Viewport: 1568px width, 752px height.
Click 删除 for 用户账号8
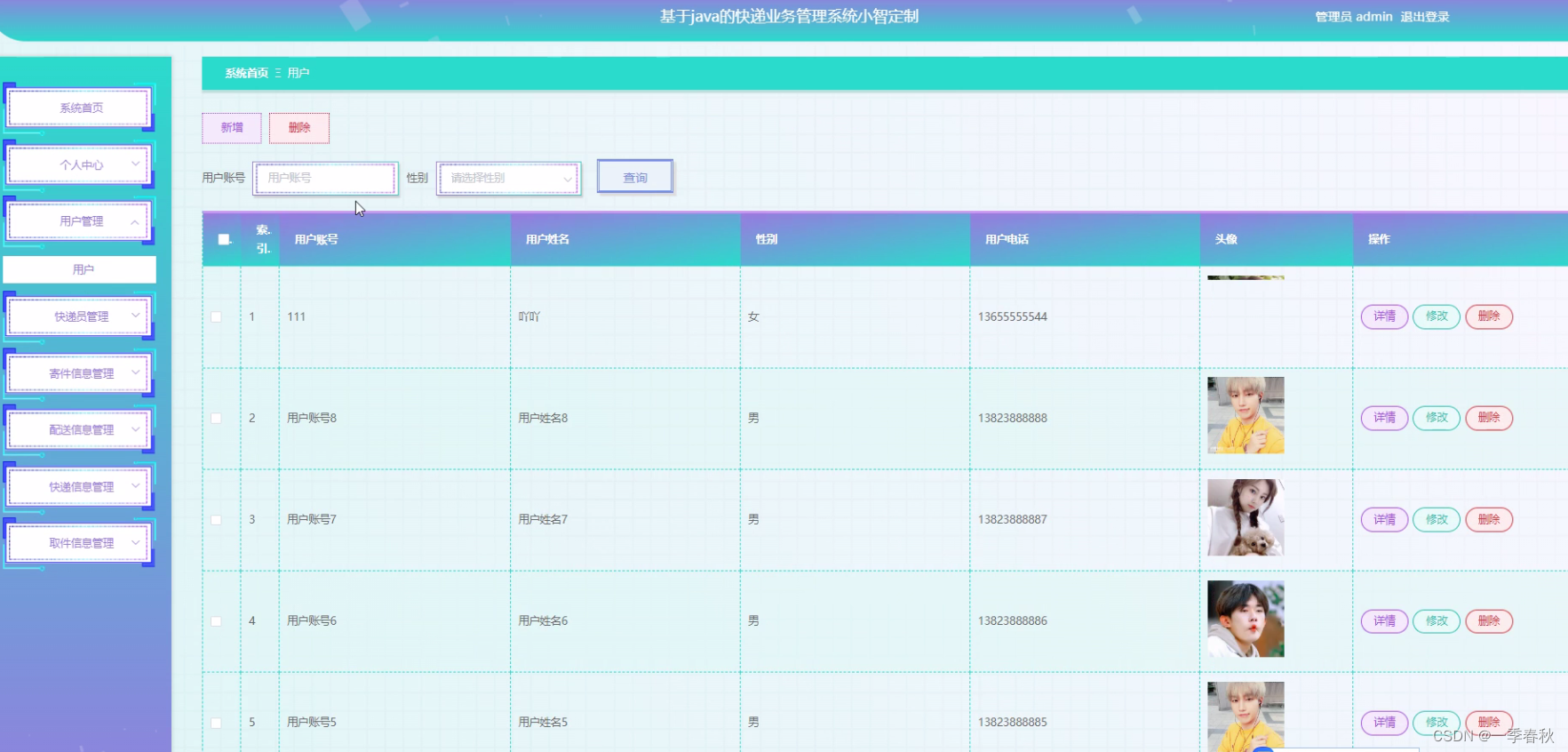tap(1489, 418)
